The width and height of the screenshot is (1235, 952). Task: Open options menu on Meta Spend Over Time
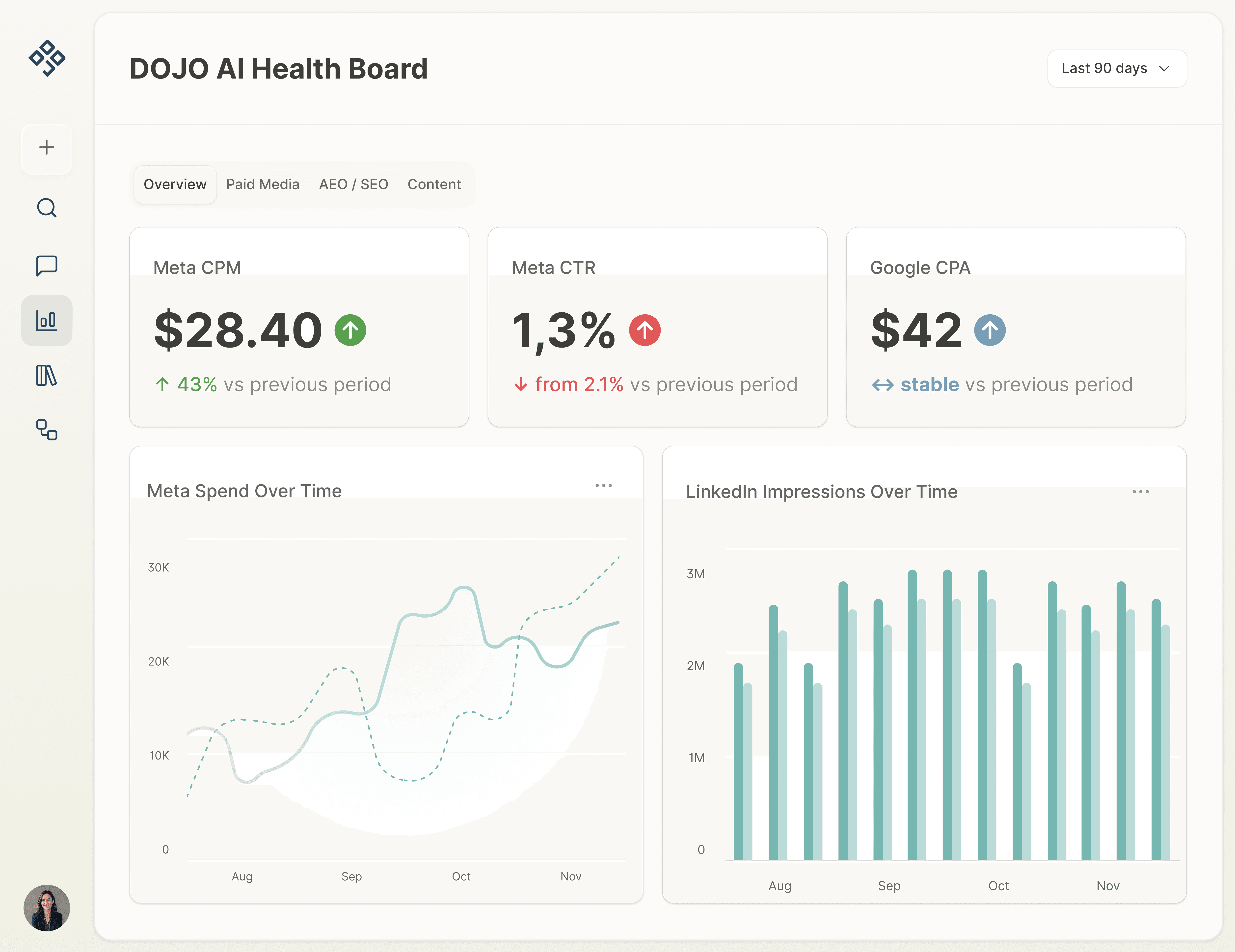click(x=604, y=485)
